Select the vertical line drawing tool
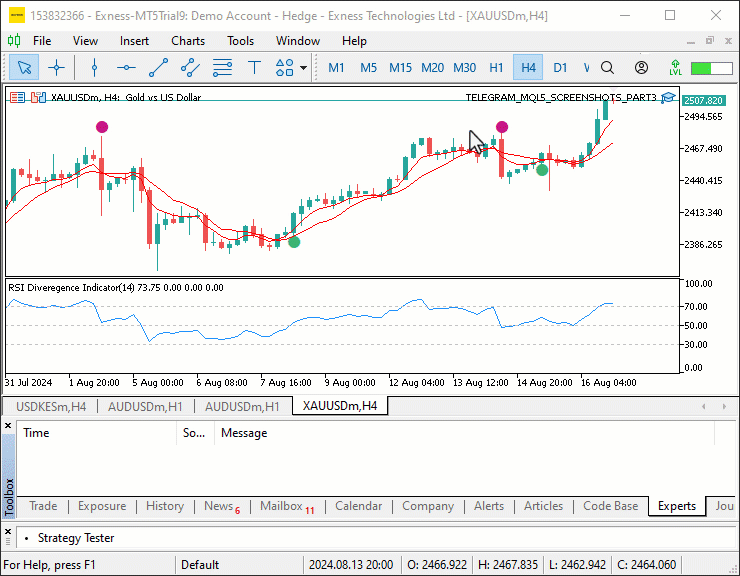The width and height of the screenshot is (740, 576). click(x=94, y=68)
